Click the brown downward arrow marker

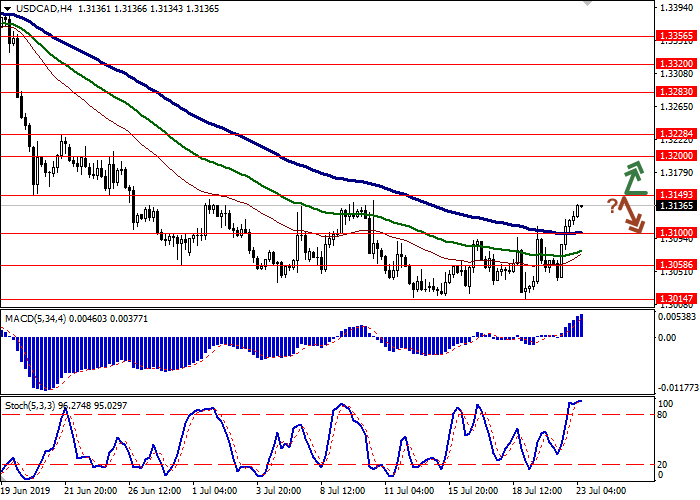pyautogui.click(x=632, y=216)
